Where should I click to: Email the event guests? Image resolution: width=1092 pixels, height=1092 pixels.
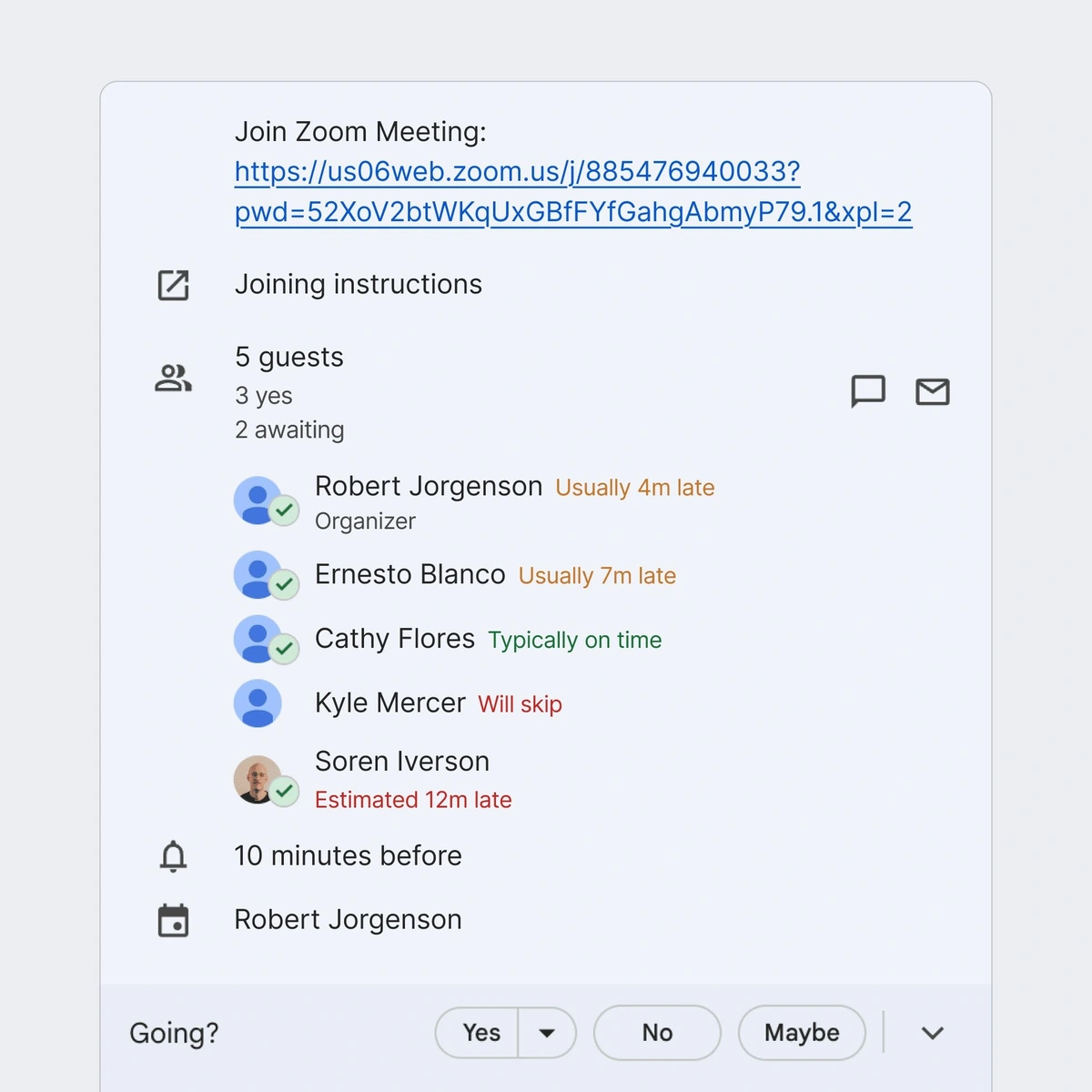pos(932,392)
